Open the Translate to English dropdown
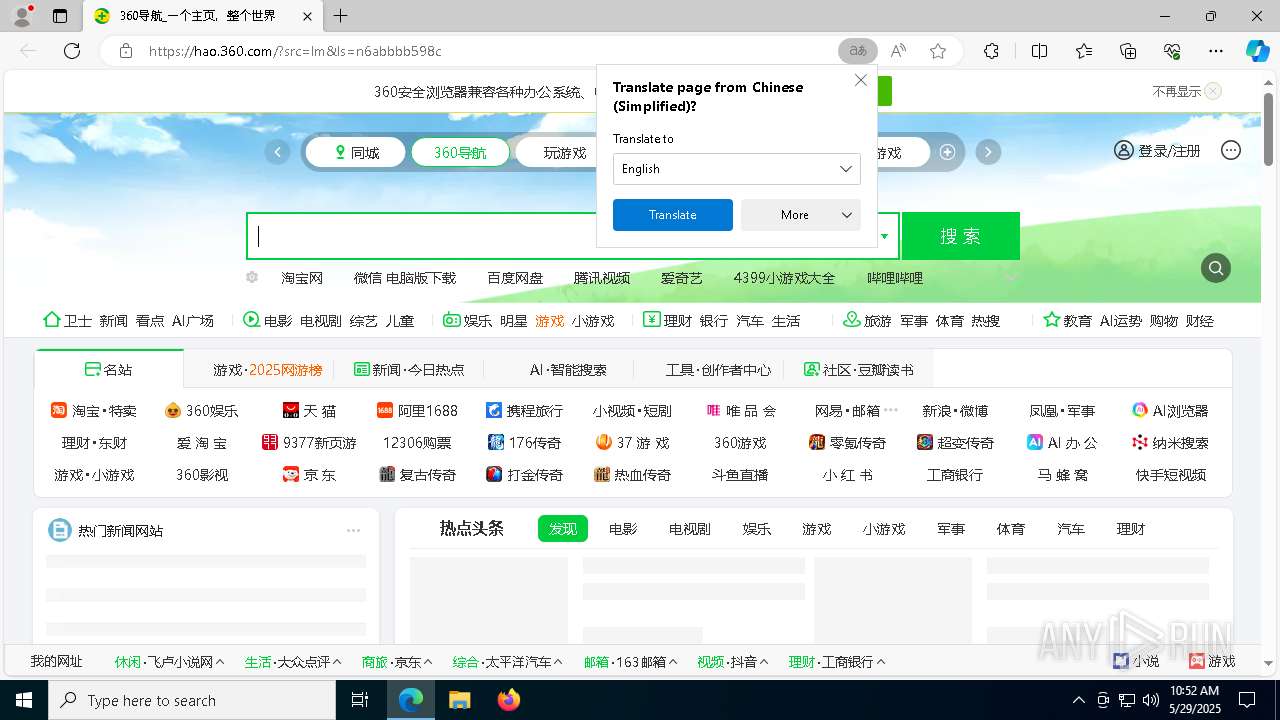This screenshot has height=720, width=1280. [736, 169]
